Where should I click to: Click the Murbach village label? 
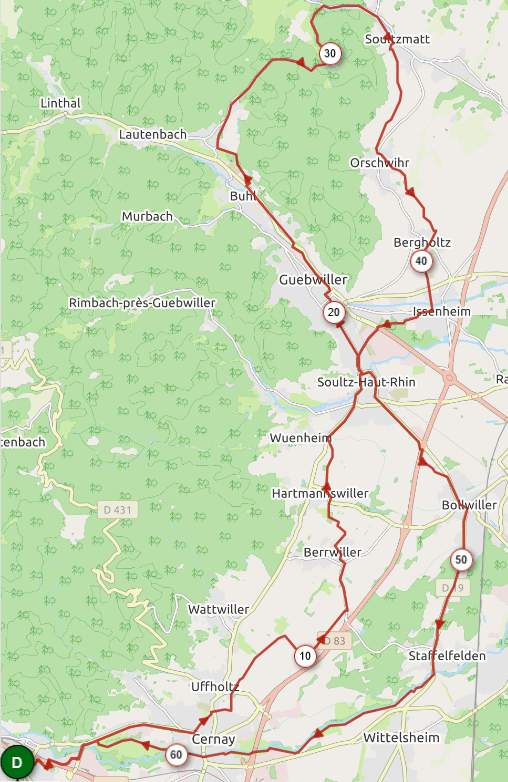(x=147, y=216)
